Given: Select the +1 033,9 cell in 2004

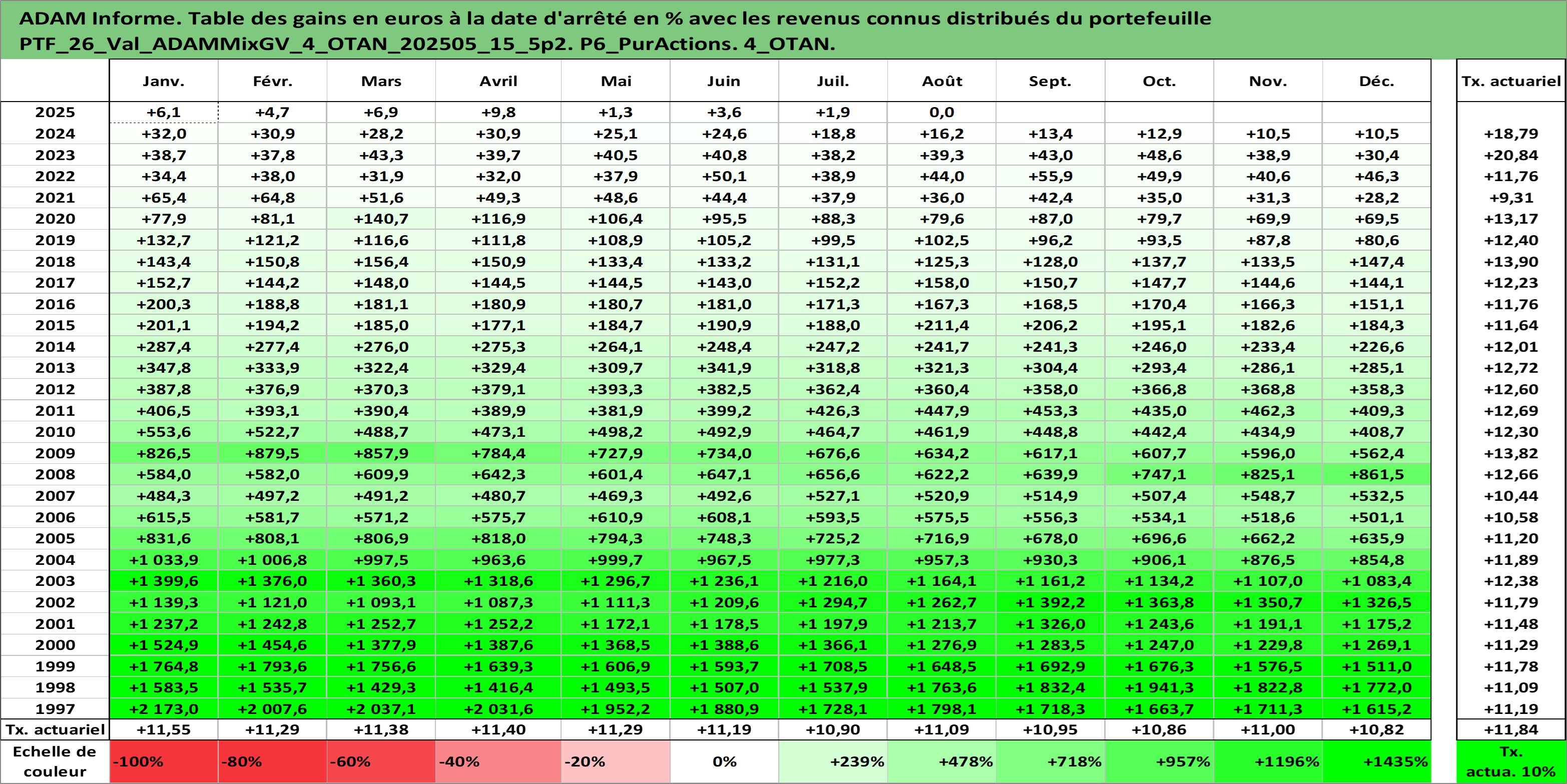Looking at the screenshot, I should [164, 559].
